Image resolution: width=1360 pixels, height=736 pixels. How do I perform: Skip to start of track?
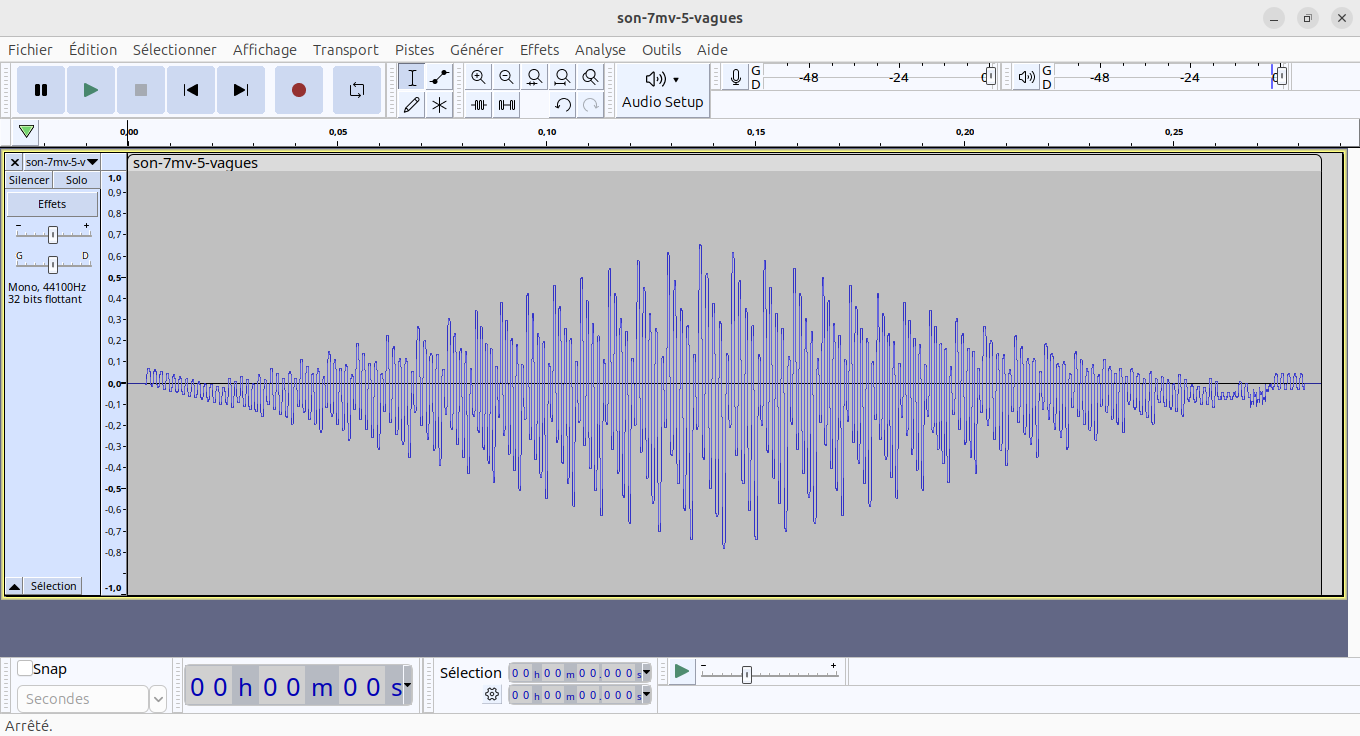point(190,90)
